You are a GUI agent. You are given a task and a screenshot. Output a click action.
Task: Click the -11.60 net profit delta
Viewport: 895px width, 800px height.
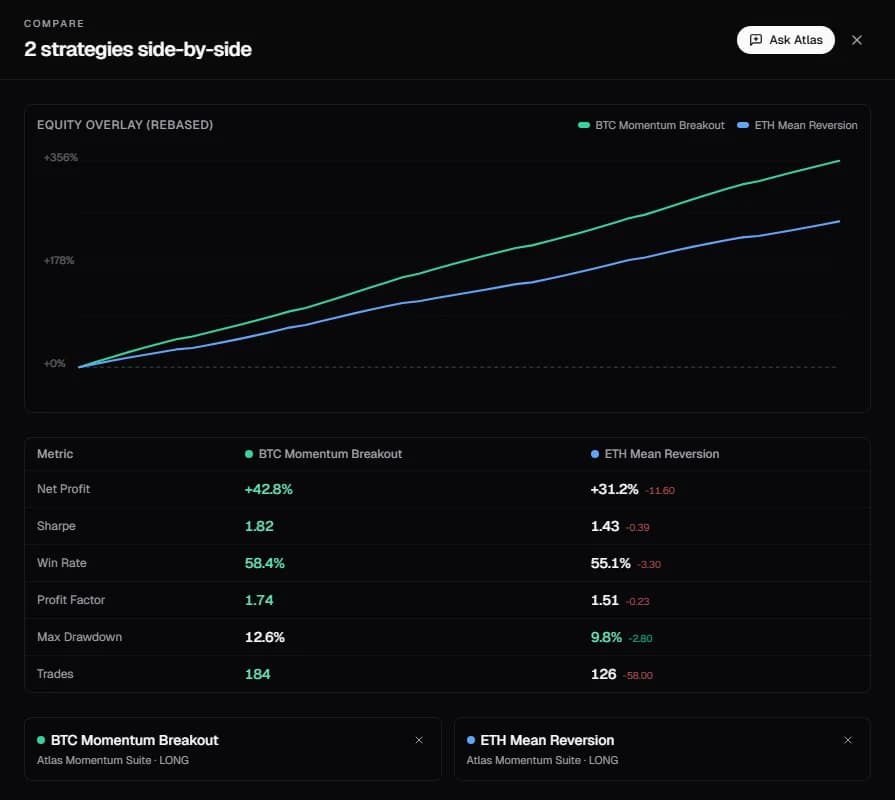660,491
